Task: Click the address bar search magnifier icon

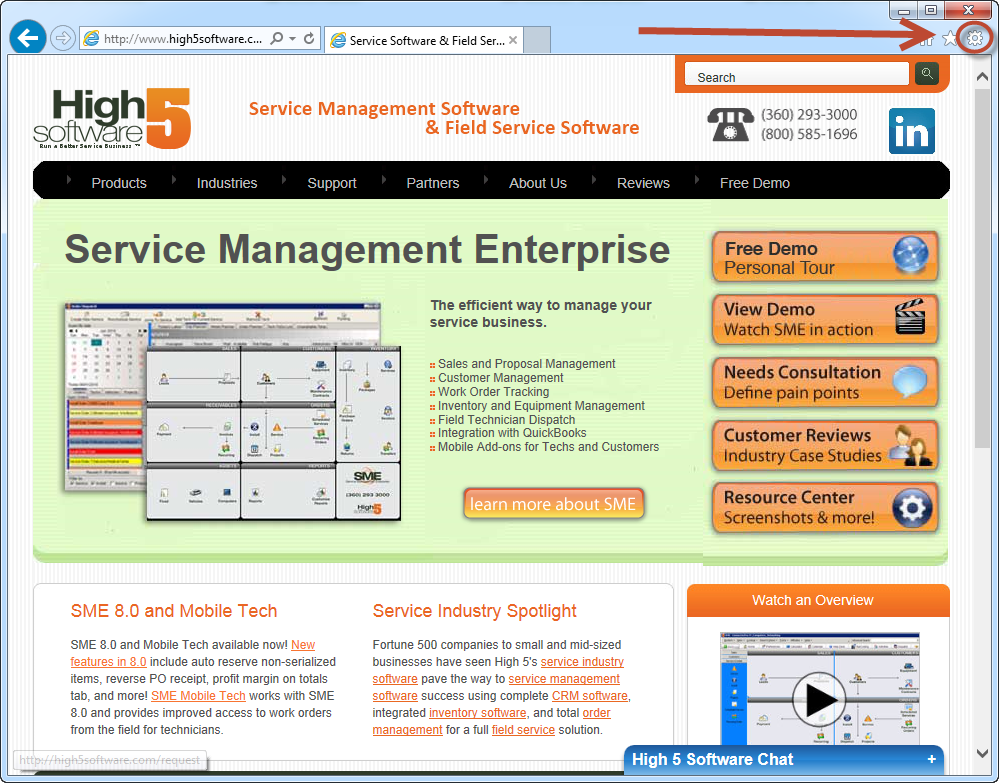Action: pyautogui.click(x=277, y=38)
